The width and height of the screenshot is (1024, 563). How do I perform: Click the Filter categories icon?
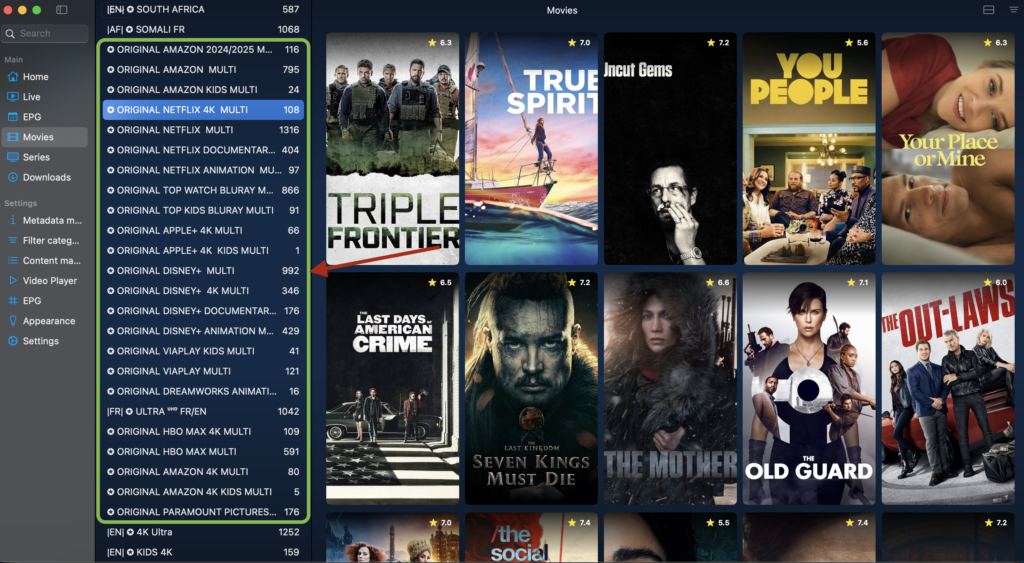(12, 240)
